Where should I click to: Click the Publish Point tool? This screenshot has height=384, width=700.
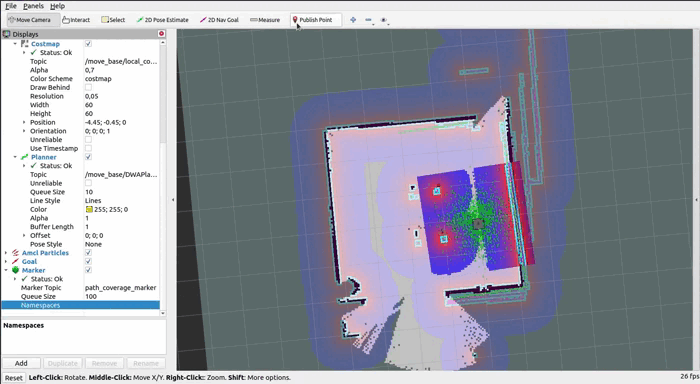[x=312, y=20]
